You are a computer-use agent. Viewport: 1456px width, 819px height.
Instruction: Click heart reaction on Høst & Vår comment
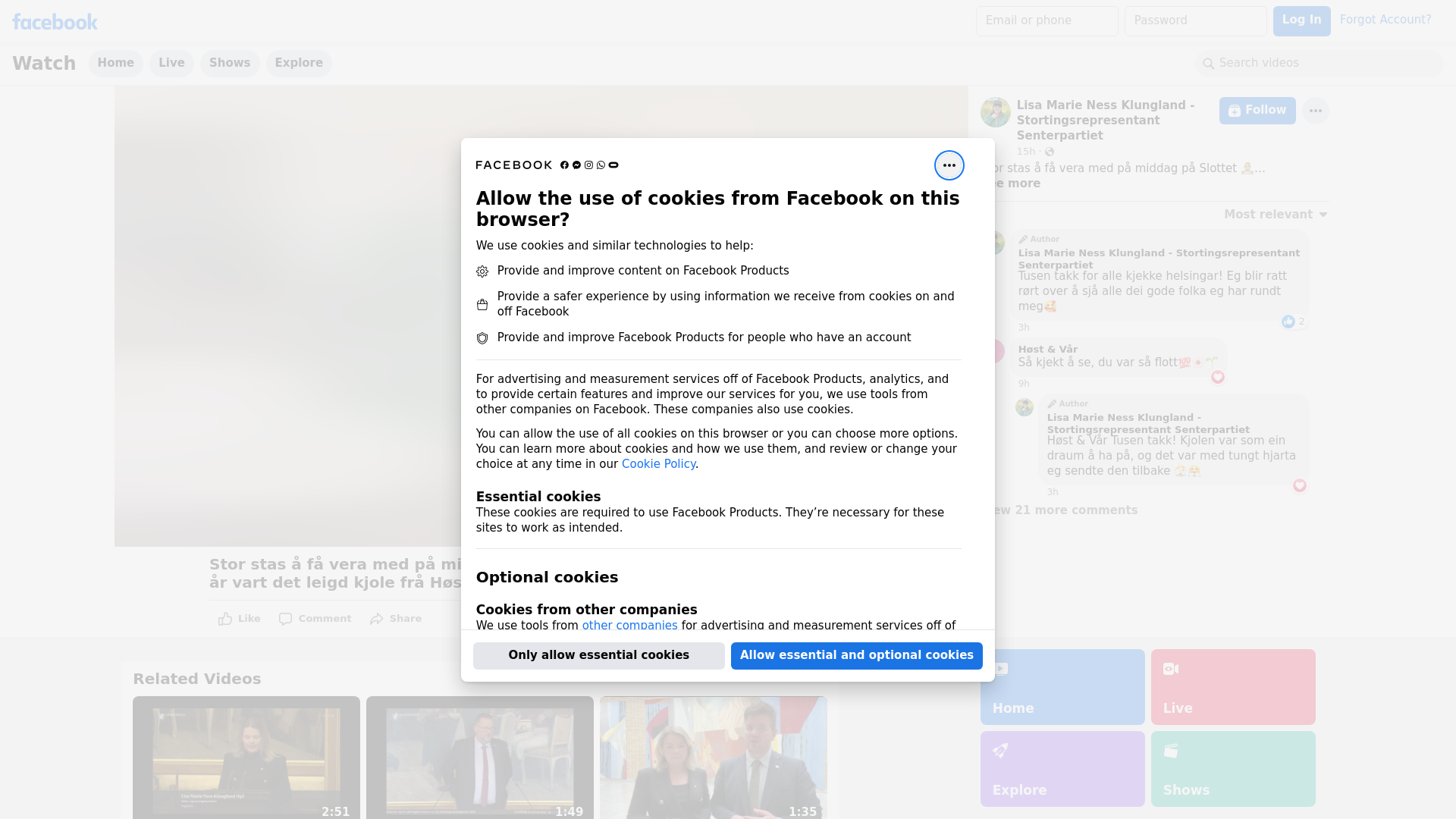click(x=1218, y=377)
